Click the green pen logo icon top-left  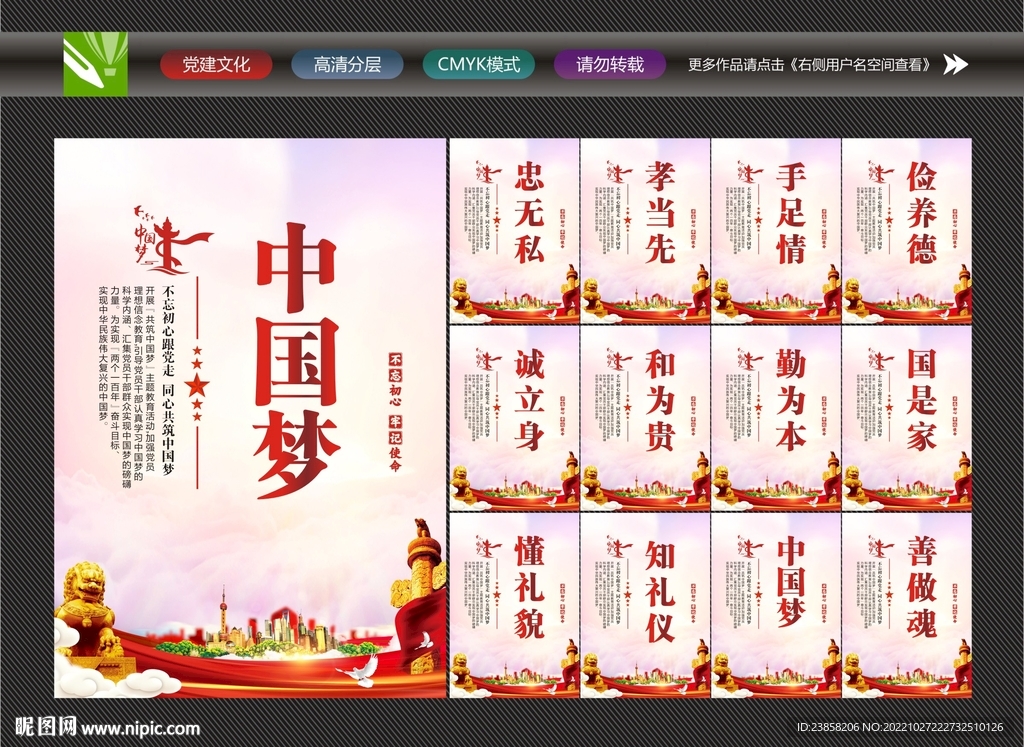(95, 65)
